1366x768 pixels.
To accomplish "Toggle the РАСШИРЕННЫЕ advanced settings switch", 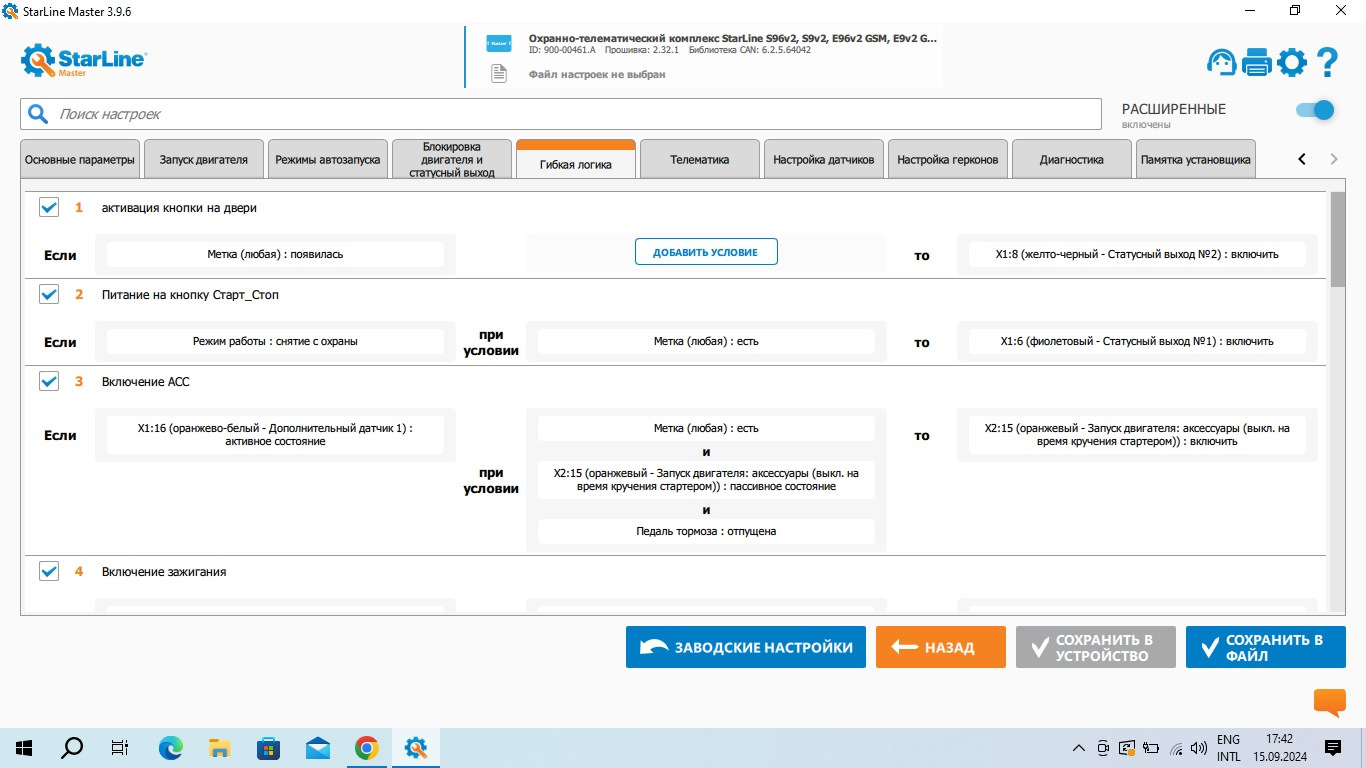I will (1315, 110).
